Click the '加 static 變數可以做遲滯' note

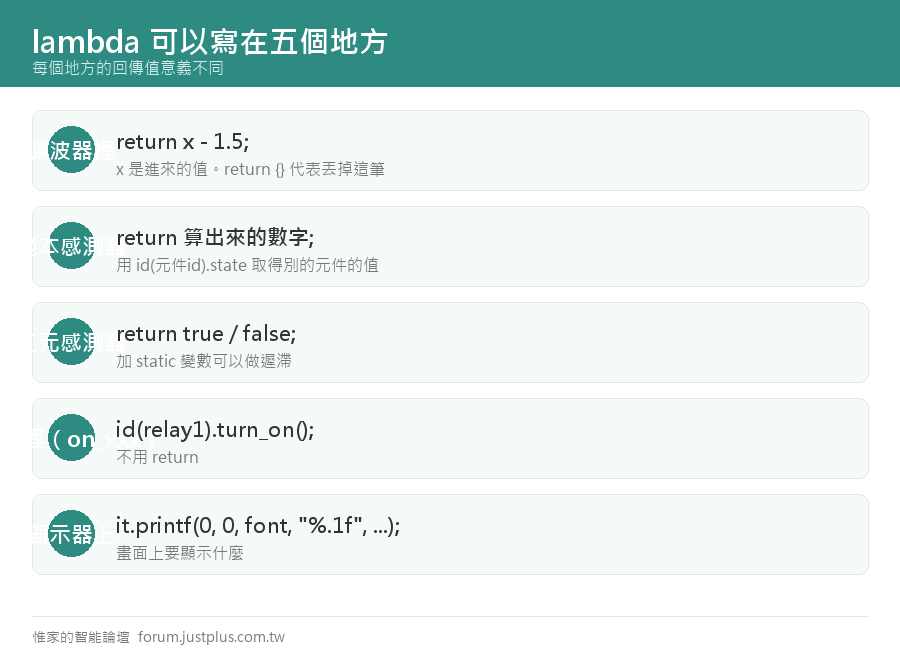[204, 361]
